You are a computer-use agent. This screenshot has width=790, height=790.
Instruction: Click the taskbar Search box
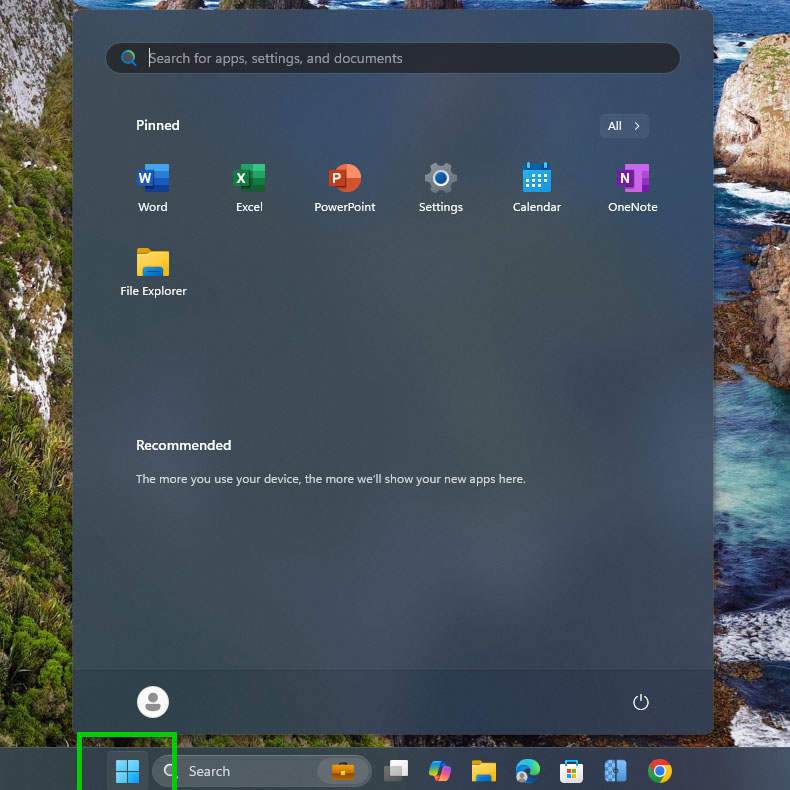[x=235, y=771]
